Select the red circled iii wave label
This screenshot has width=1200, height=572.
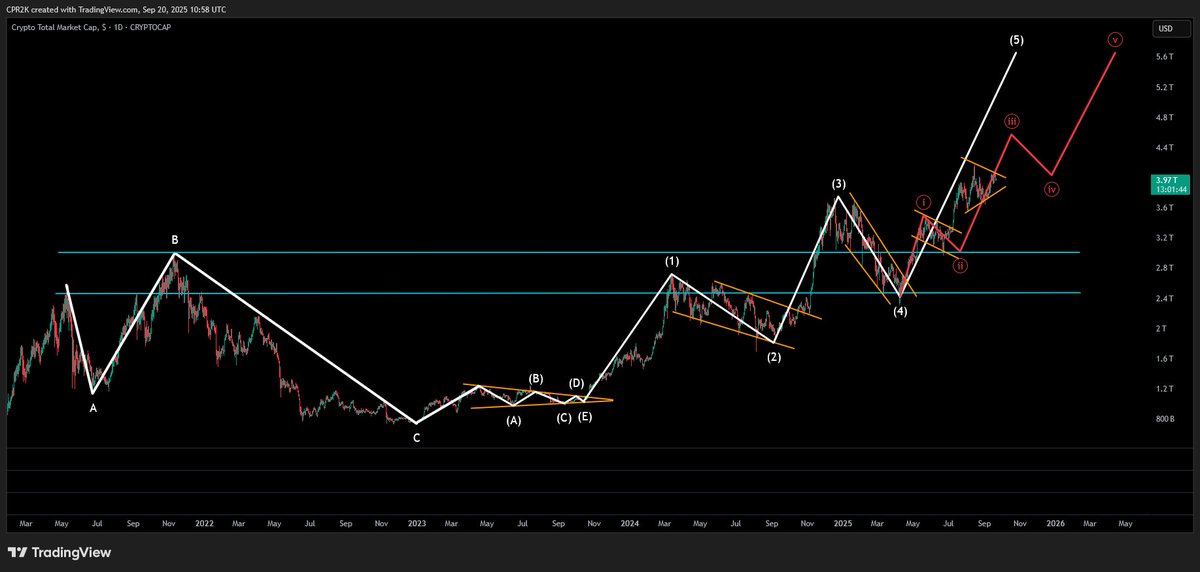[x=1012, y=122]
